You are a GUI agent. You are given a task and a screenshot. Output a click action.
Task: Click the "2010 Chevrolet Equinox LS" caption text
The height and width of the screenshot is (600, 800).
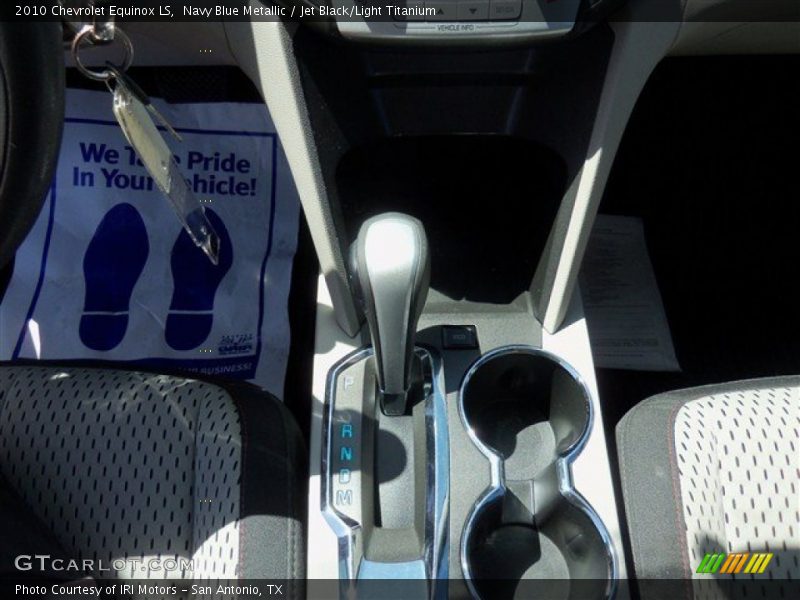point(94,11)
